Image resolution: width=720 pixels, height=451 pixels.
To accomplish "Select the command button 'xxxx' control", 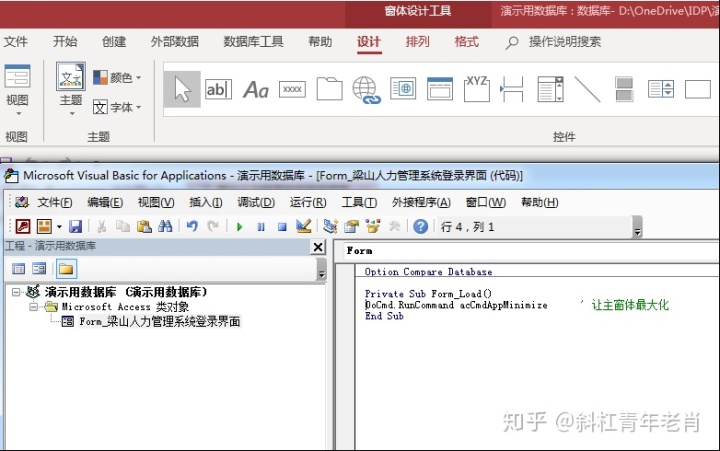I will 292,89.
